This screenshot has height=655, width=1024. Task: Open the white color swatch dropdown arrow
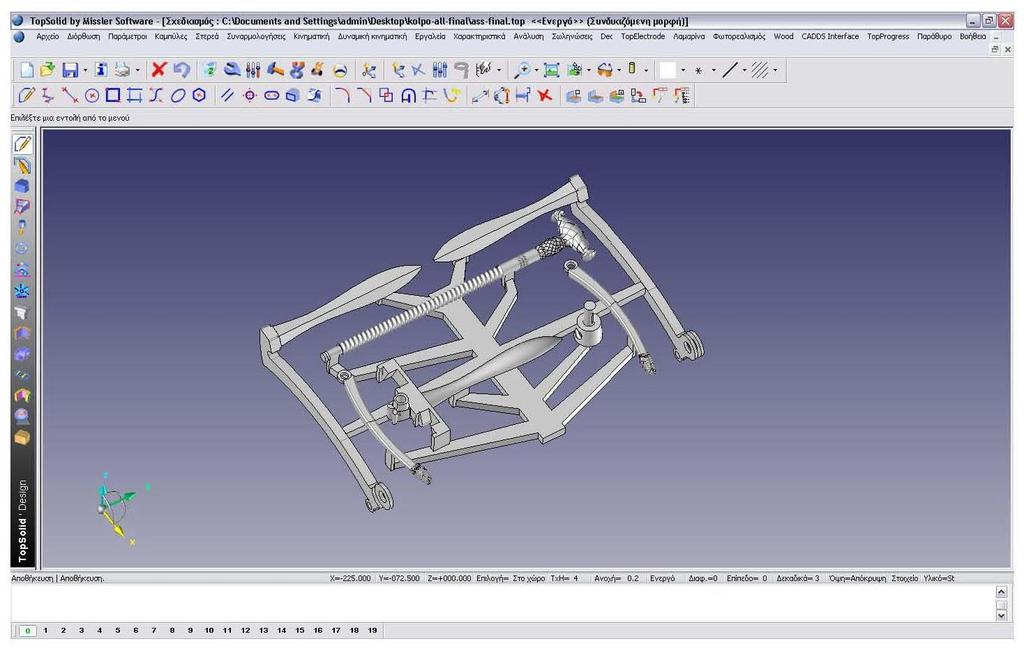click(683, 70)
